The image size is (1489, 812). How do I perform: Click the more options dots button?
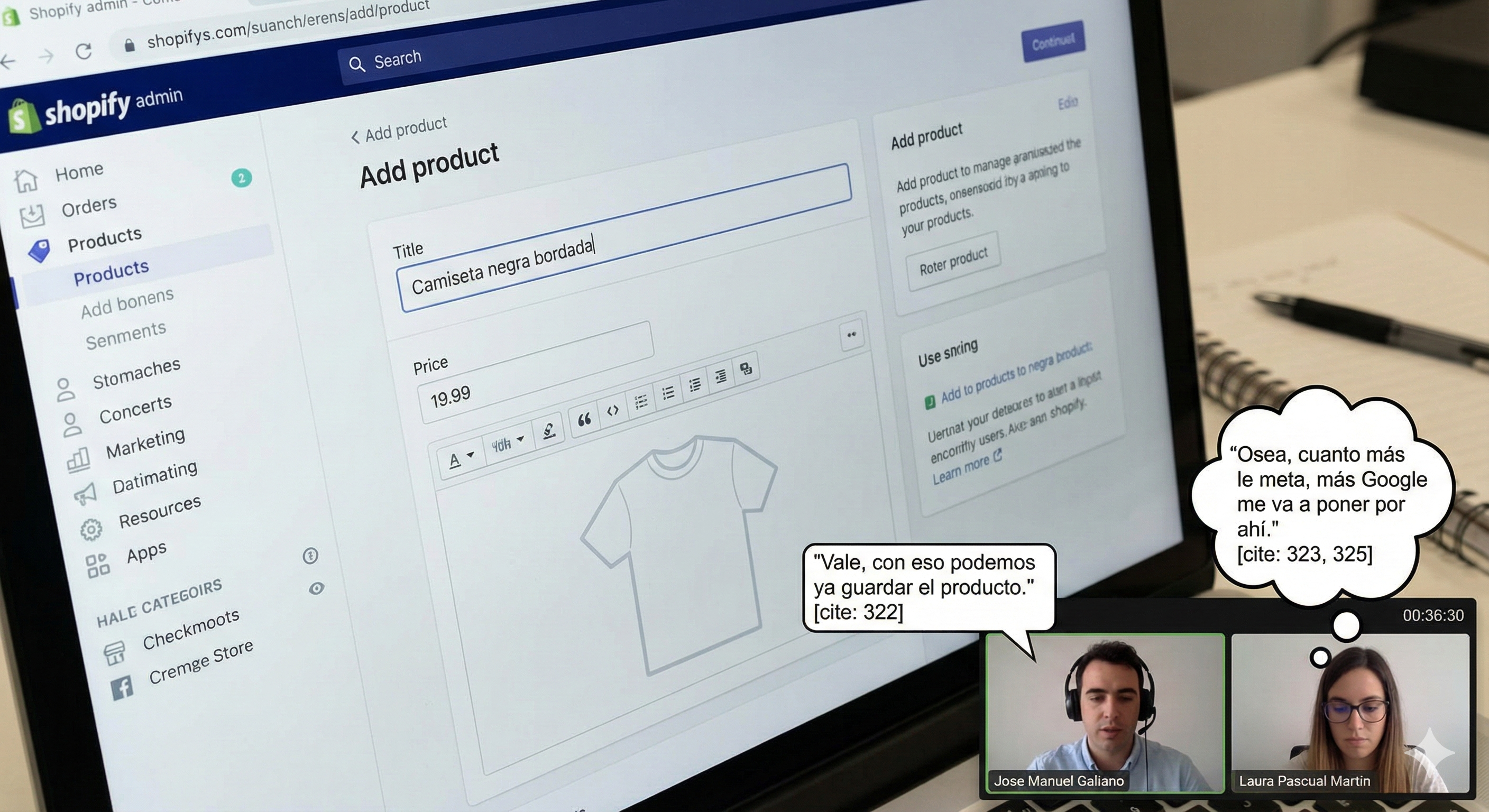coord(851,335)
